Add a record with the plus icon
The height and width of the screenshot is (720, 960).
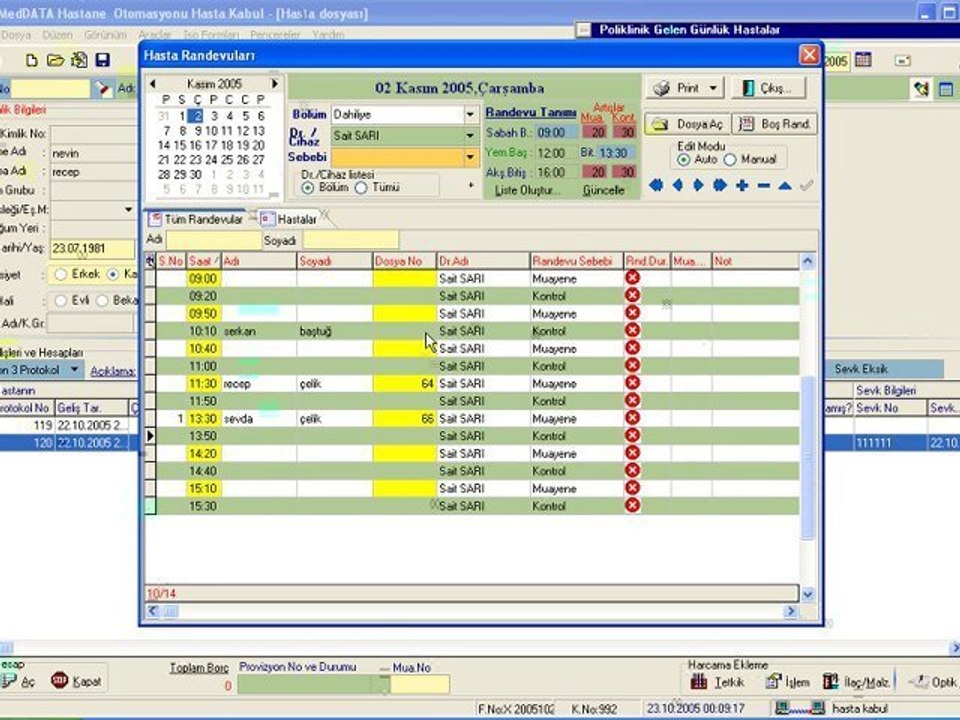[742, 185]
